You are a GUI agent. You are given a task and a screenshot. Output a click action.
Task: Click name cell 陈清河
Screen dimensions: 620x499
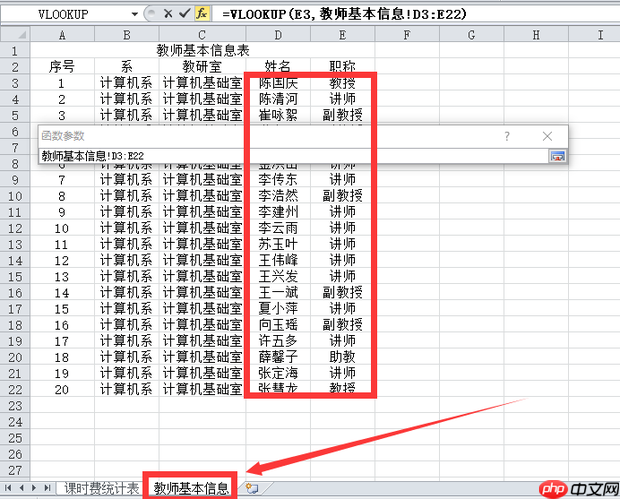point(278,99)
